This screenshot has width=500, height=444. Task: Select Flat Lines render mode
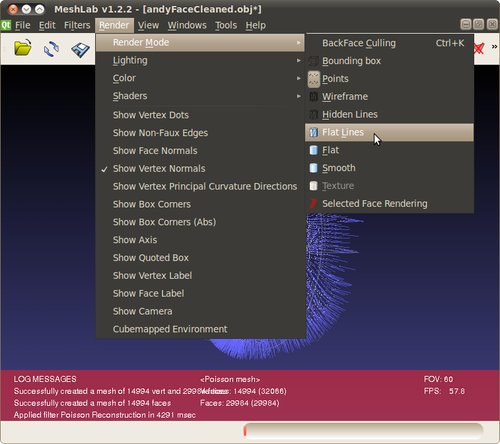[389, 132]
